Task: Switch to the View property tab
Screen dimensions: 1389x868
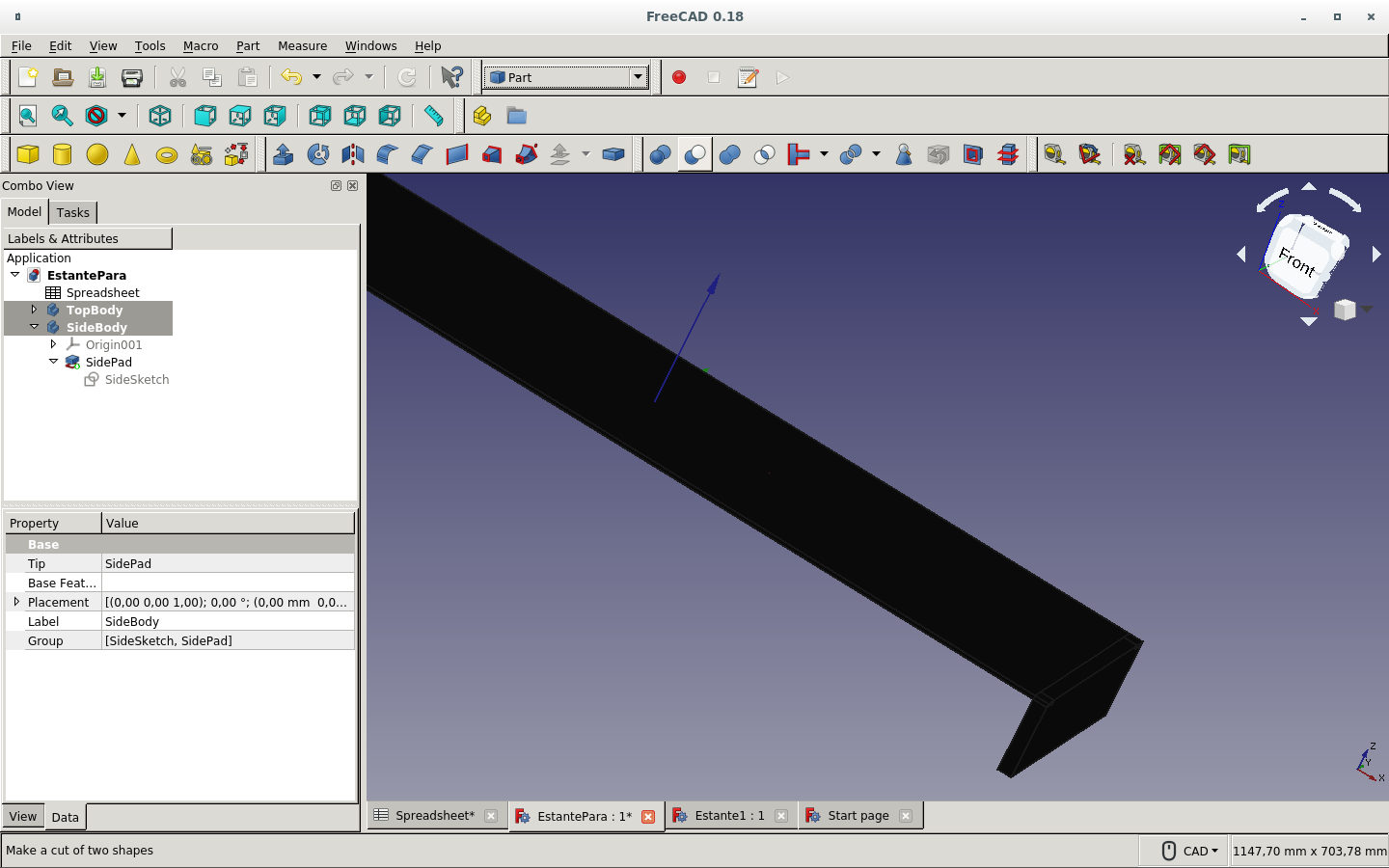Action: click(23, 816)
